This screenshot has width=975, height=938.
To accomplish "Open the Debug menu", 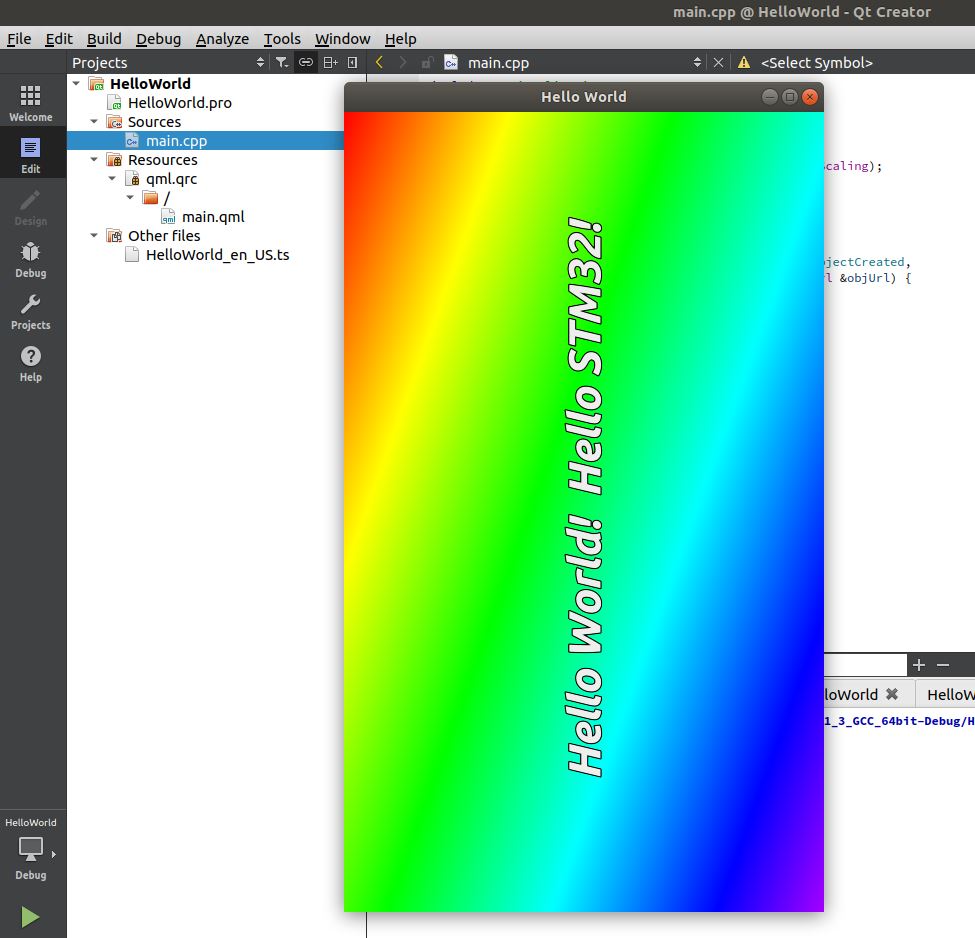I will tap(159, 39).
